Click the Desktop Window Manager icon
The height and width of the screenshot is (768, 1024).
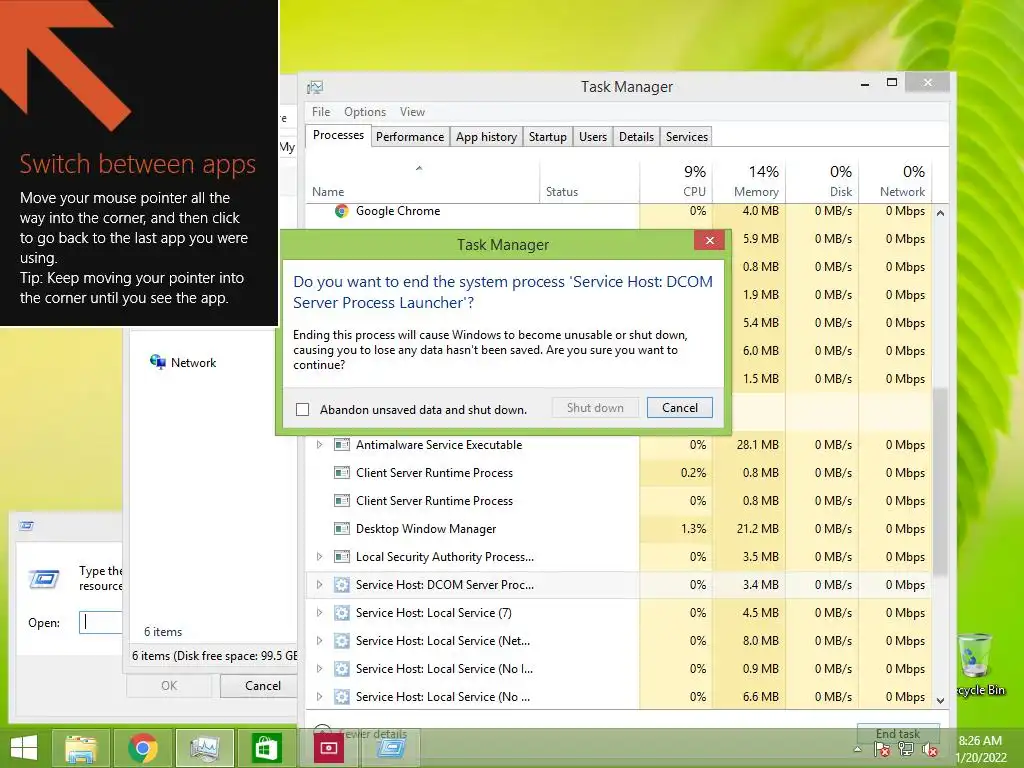click(x=342, y=529)
